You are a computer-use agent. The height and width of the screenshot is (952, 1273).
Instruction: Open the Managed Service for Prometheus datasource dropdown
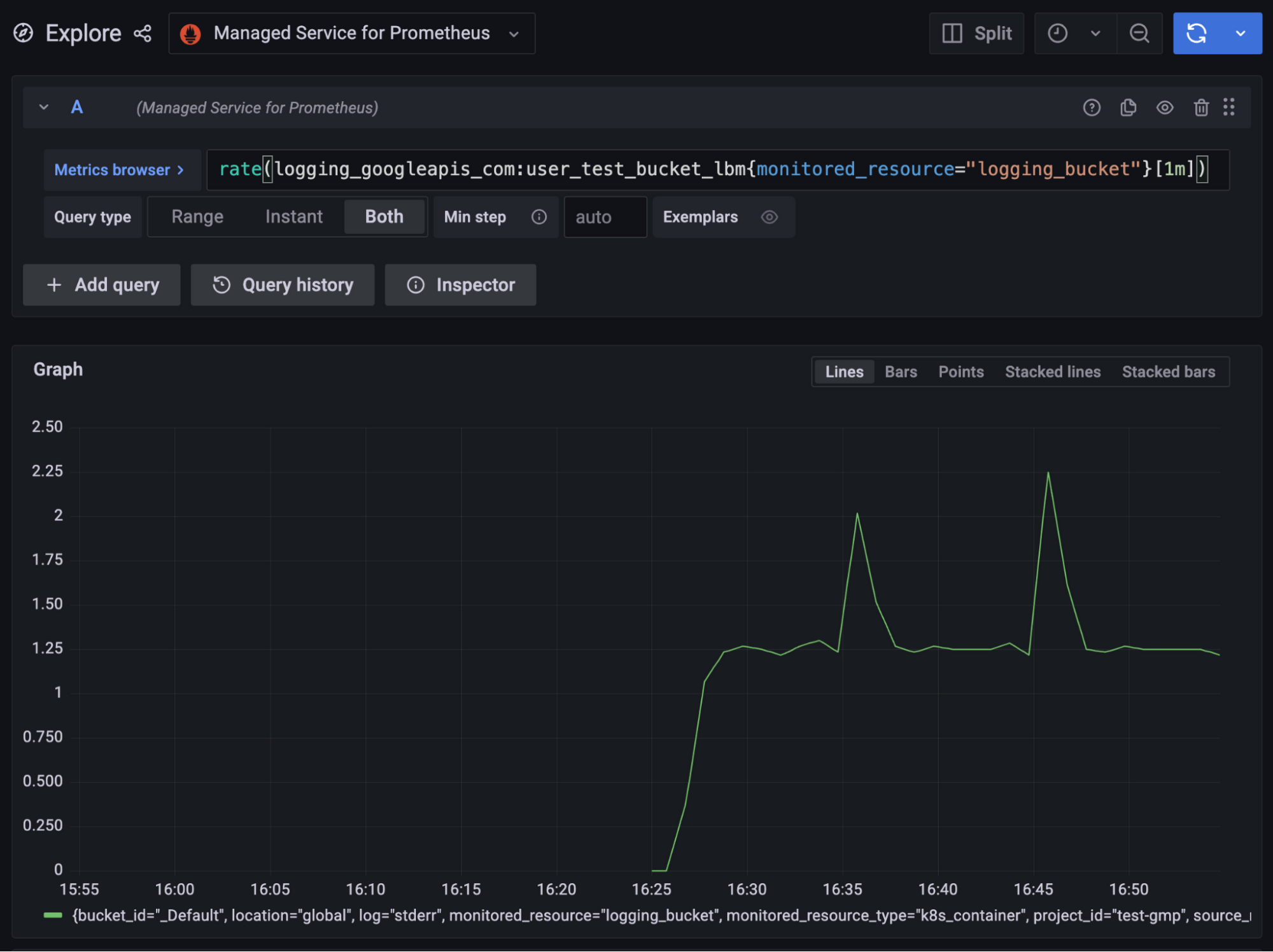pyautogui.click(x=352, y=33)
